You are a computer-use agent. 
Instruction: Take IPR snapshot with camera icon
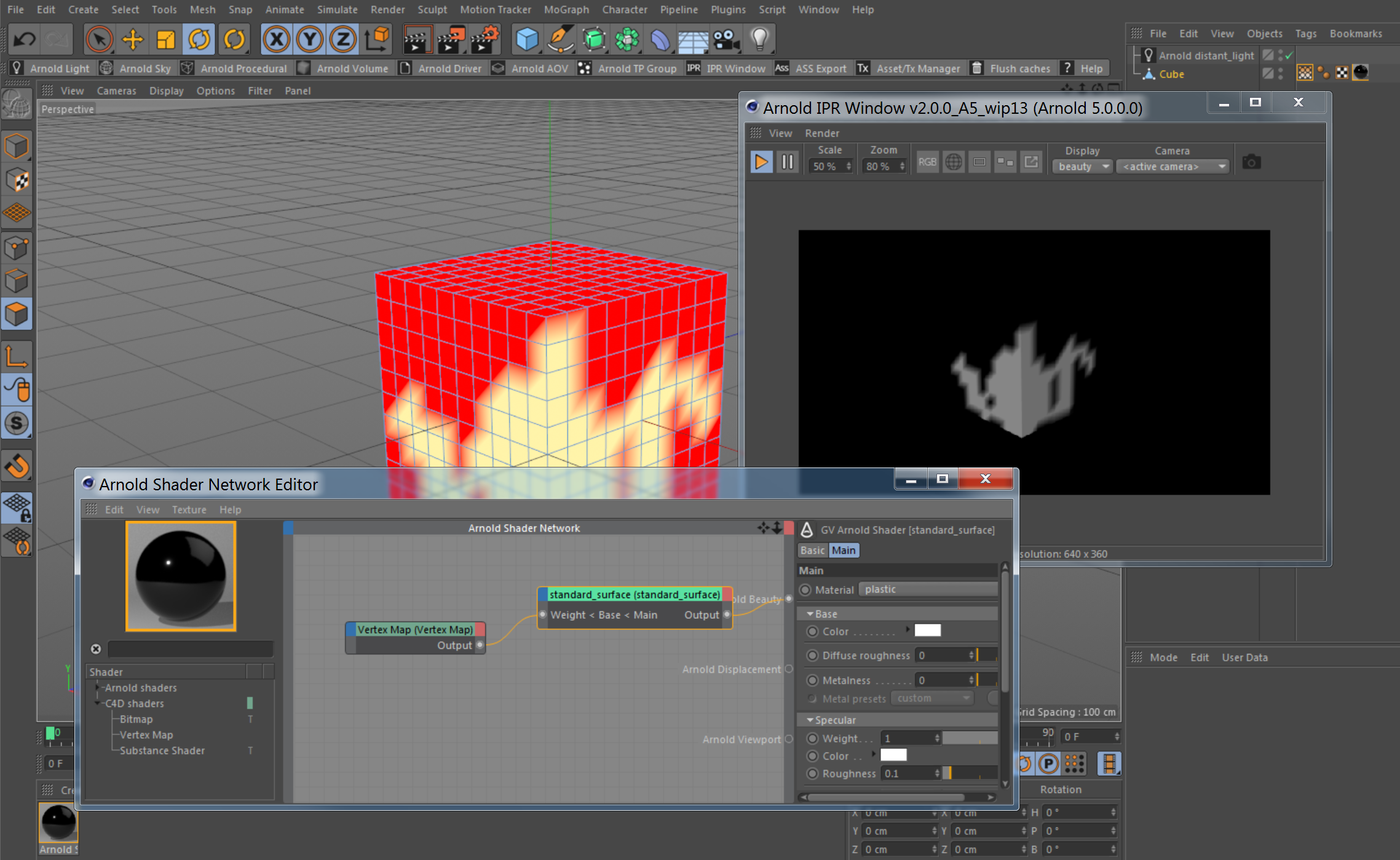[1251, 162]
